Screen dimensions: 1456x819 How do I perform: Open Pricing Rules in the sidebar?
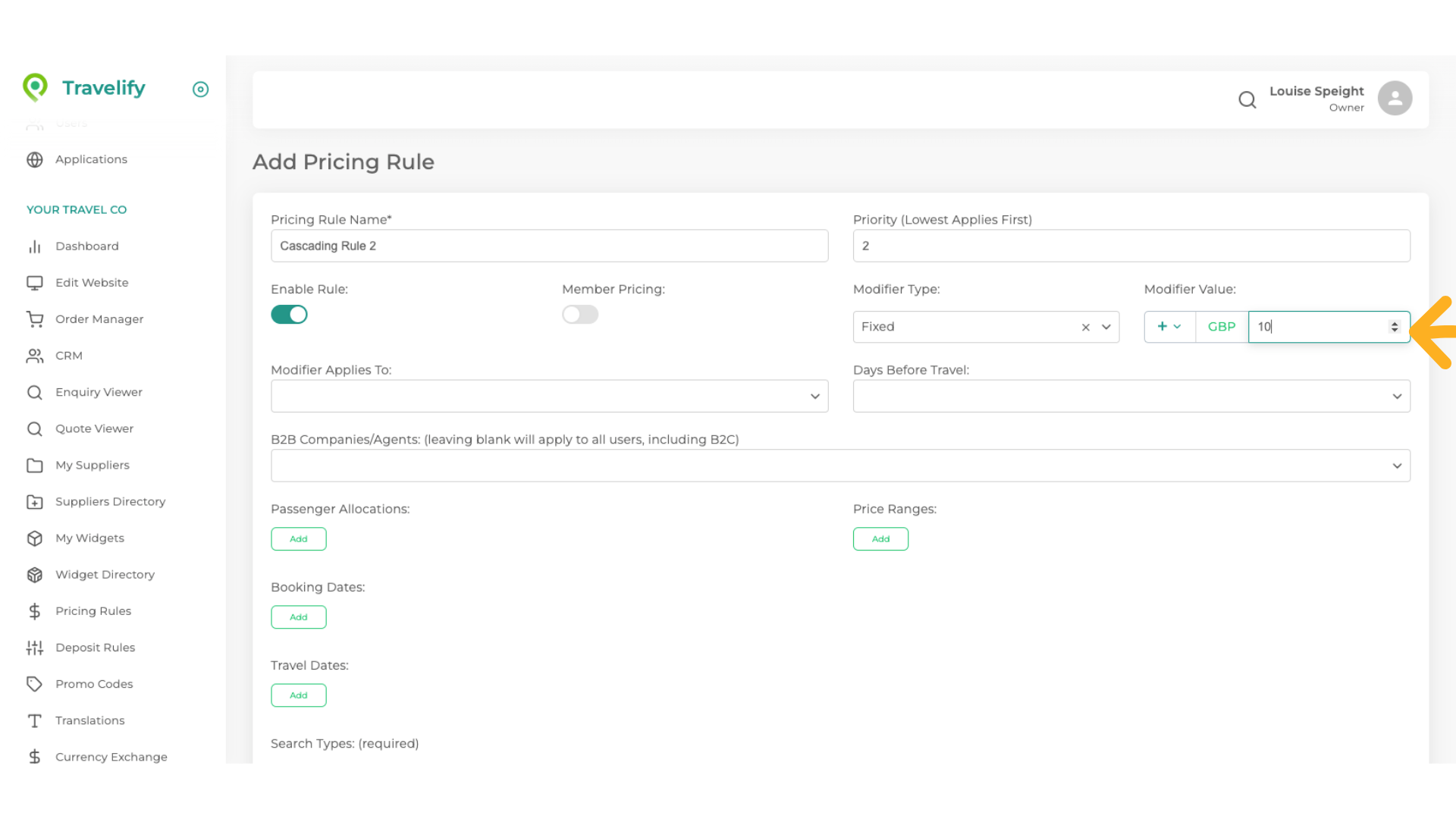click(93, 611)
